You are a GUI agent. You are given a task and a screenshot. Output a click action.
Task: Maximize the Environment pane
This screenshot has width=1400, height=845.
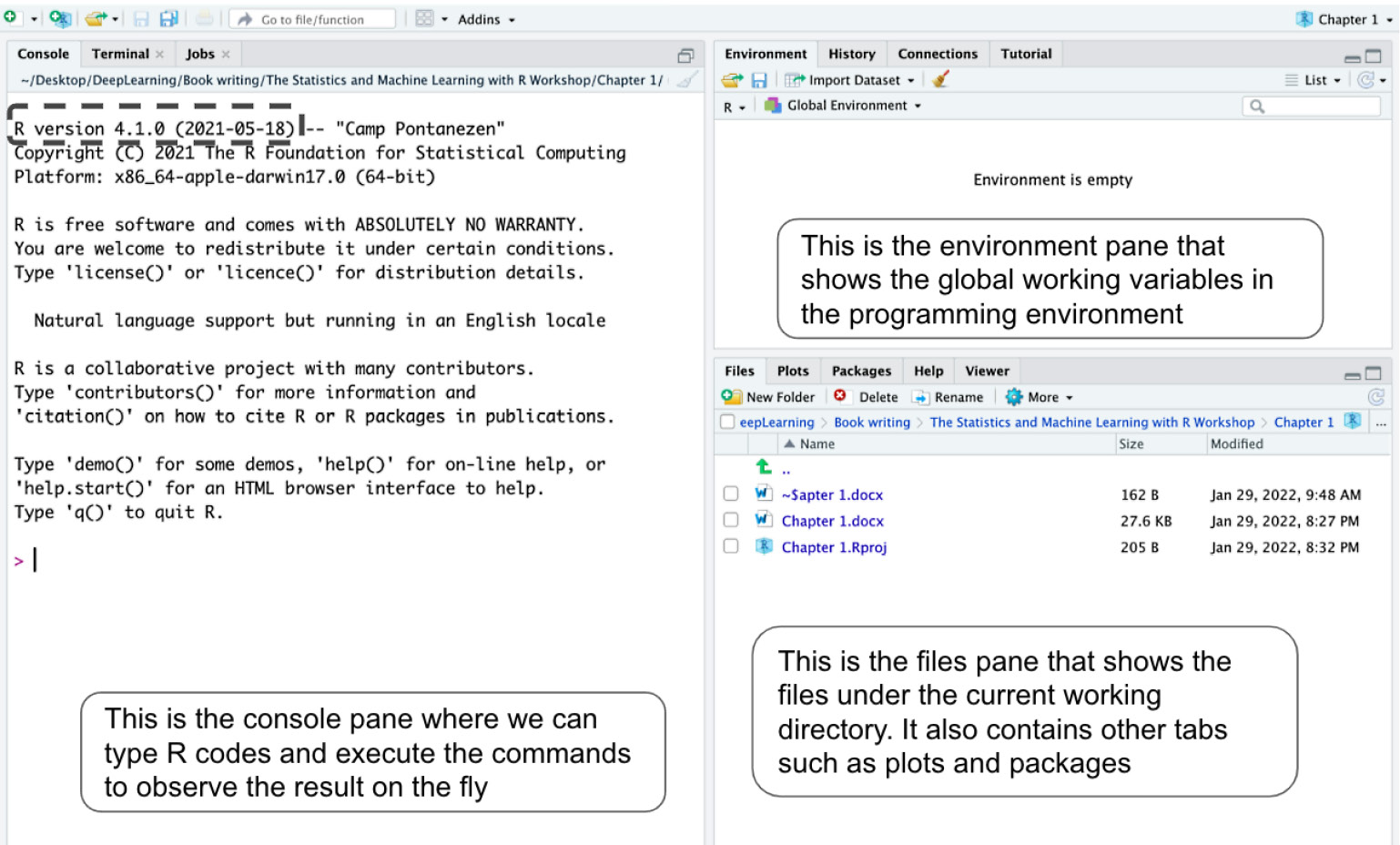pyautogui.click(x=1374, y=56)
